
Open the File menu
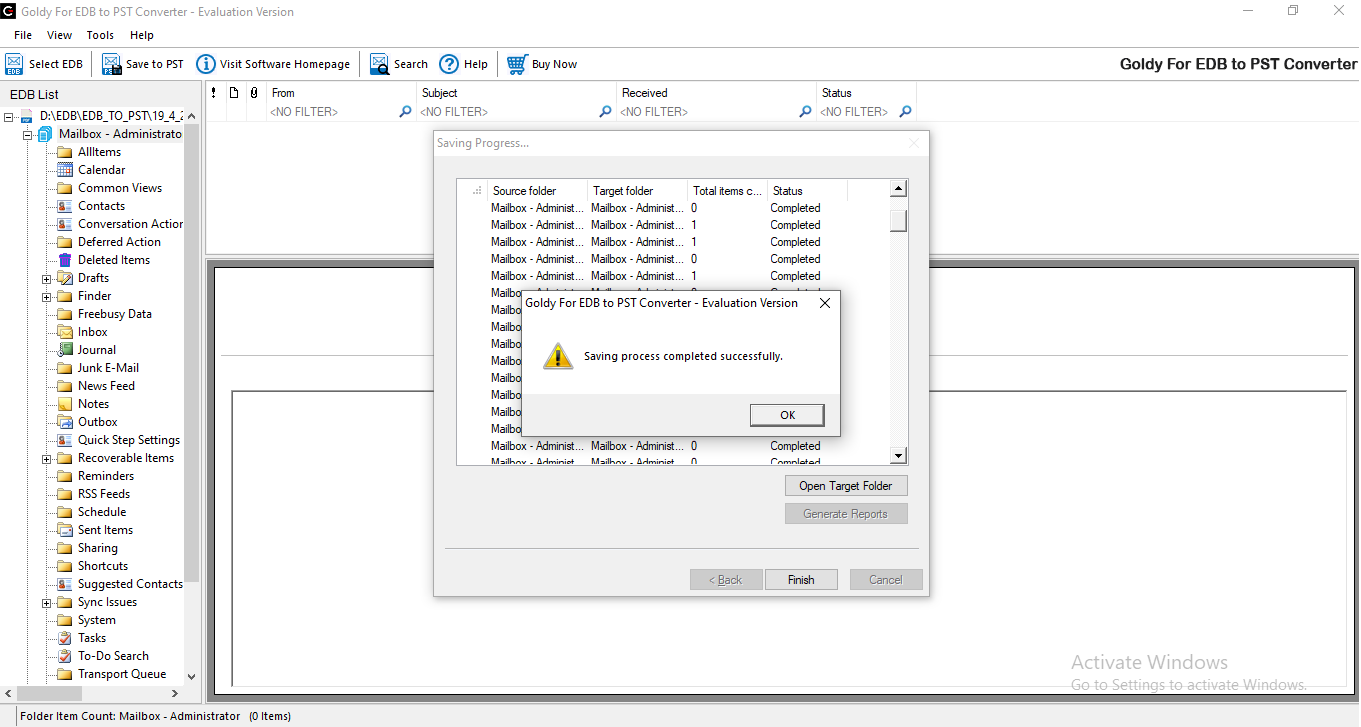coord(23,35)
